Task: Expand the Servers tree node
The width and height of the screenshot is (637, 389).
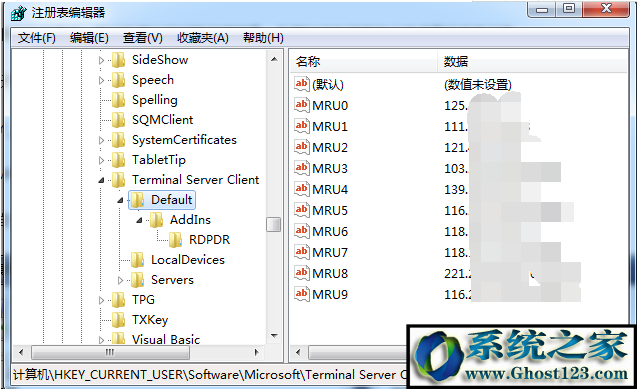Action: pyautogui.click(x=120, y=280)
